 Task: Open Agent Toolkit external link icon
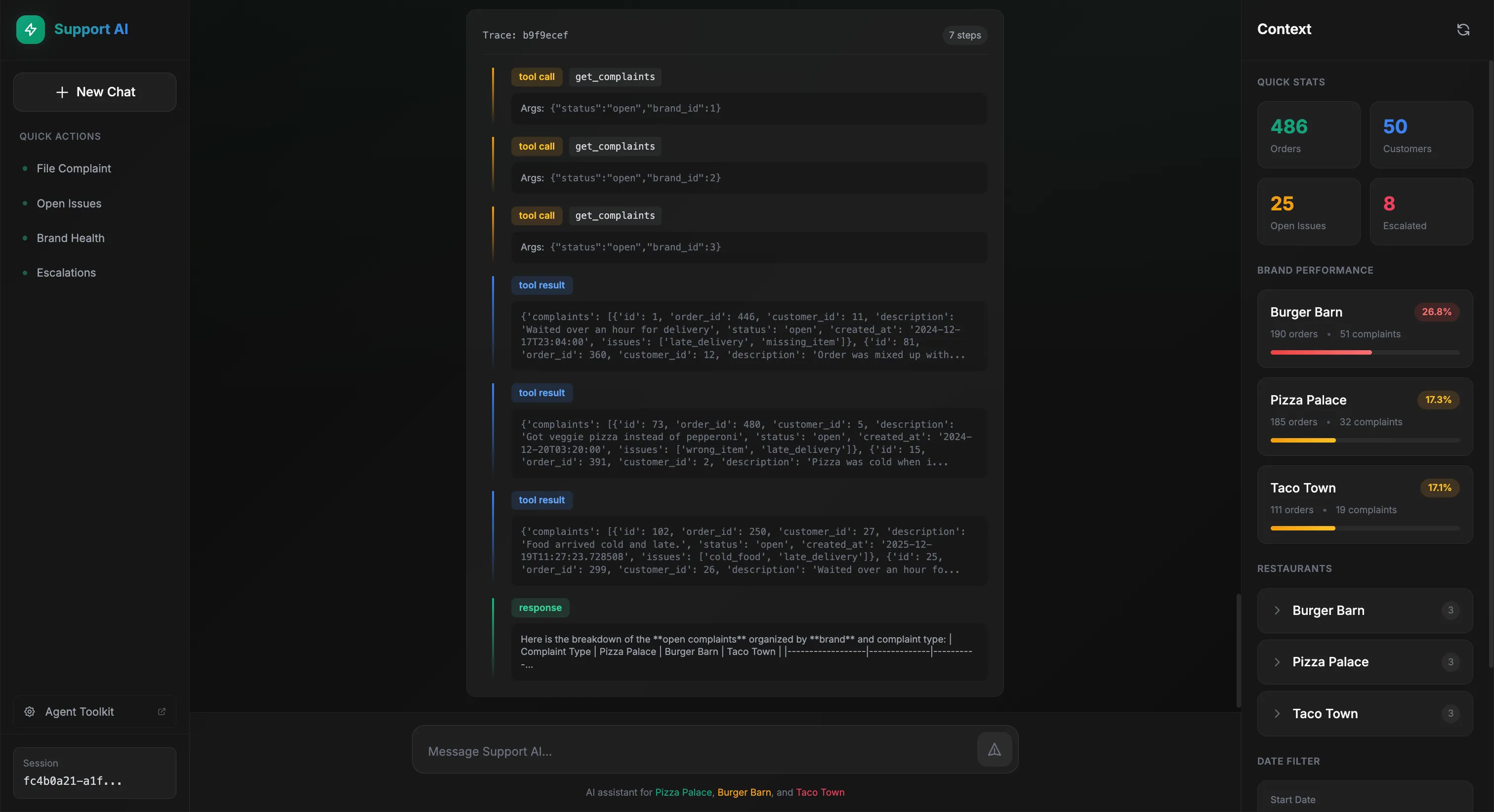[x=162, y=712]
